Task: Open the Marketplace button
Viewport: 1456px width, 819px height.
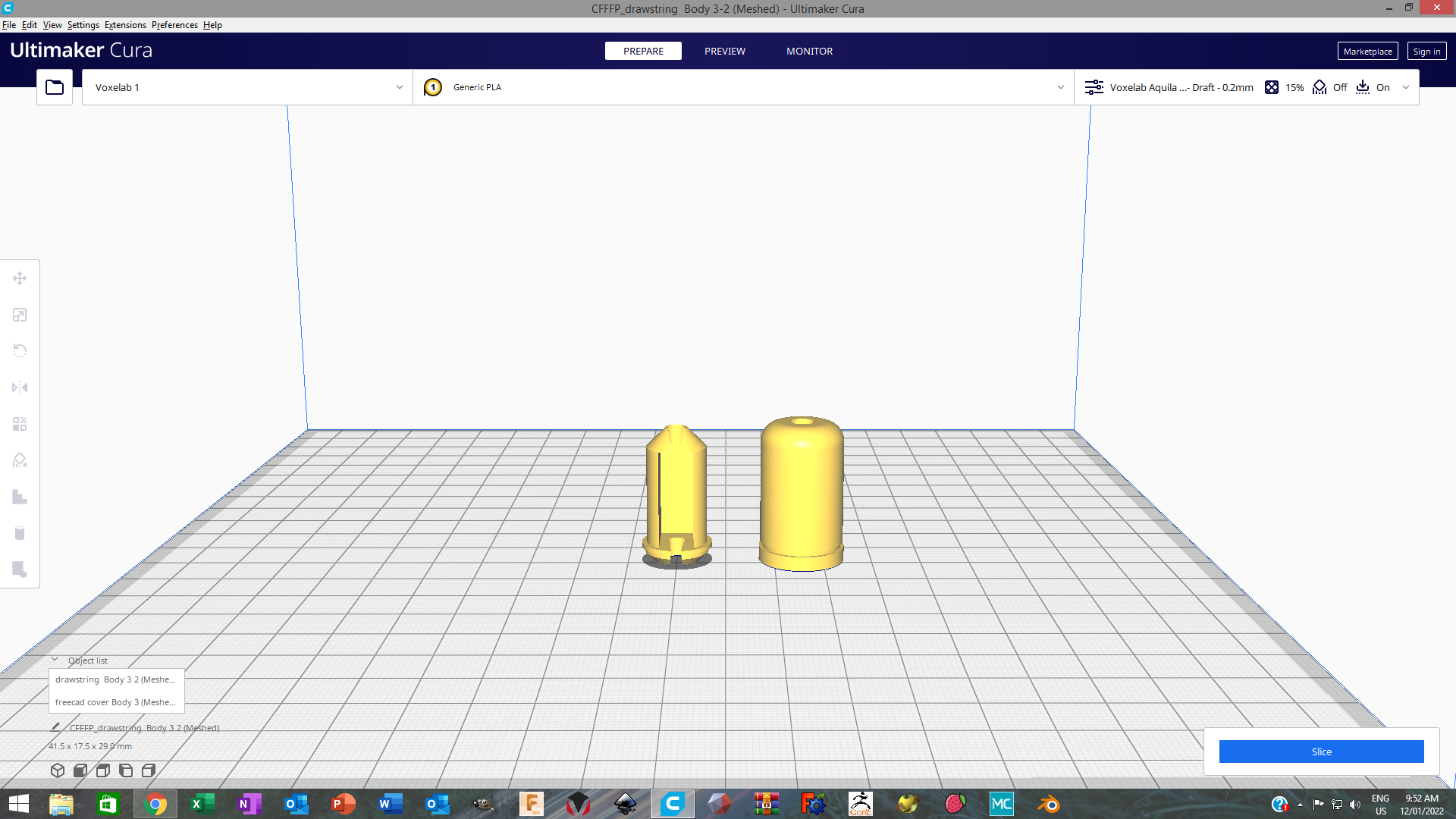Action: point(1367,51)
